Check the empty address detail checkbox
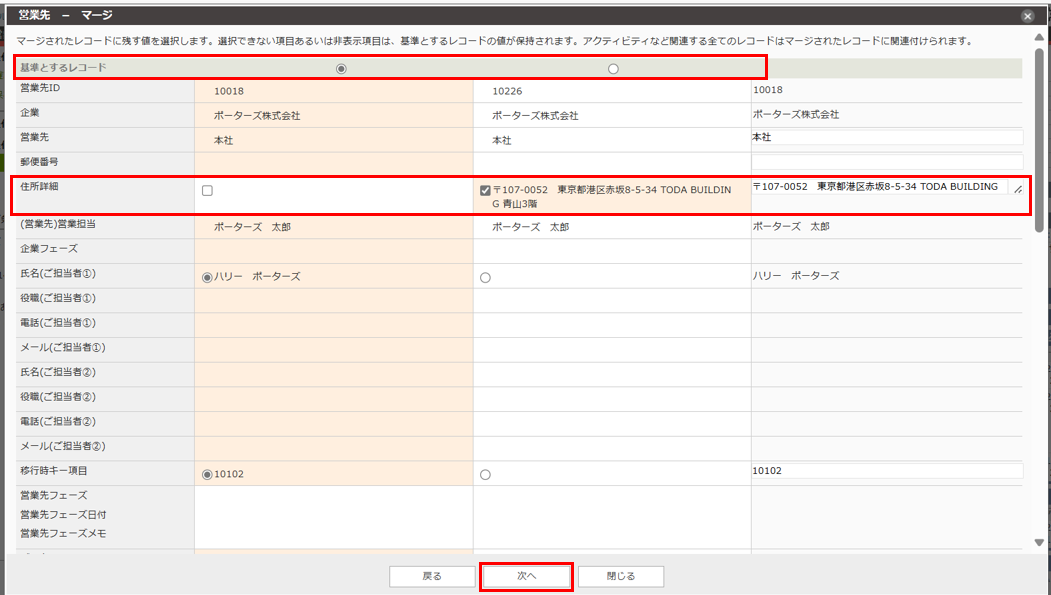This screenshot has height=595, width=1051. pyautogui.click(x=208, y=190)
